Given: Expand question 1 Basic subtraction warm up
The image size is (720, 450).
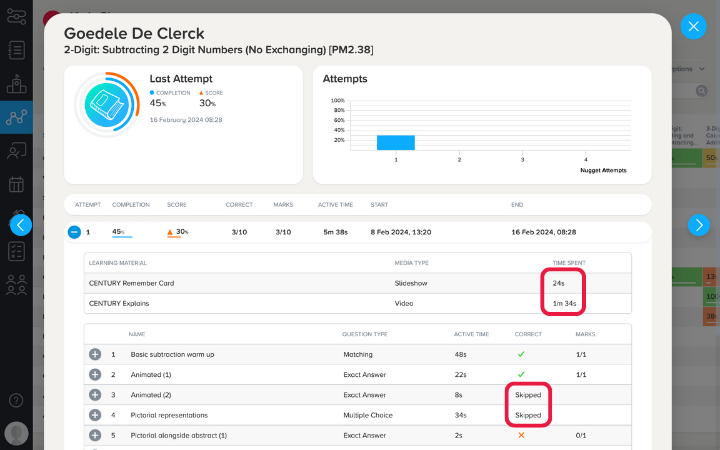Looking at the screenshot, I should pyautogui.click(x=95, y=354).
